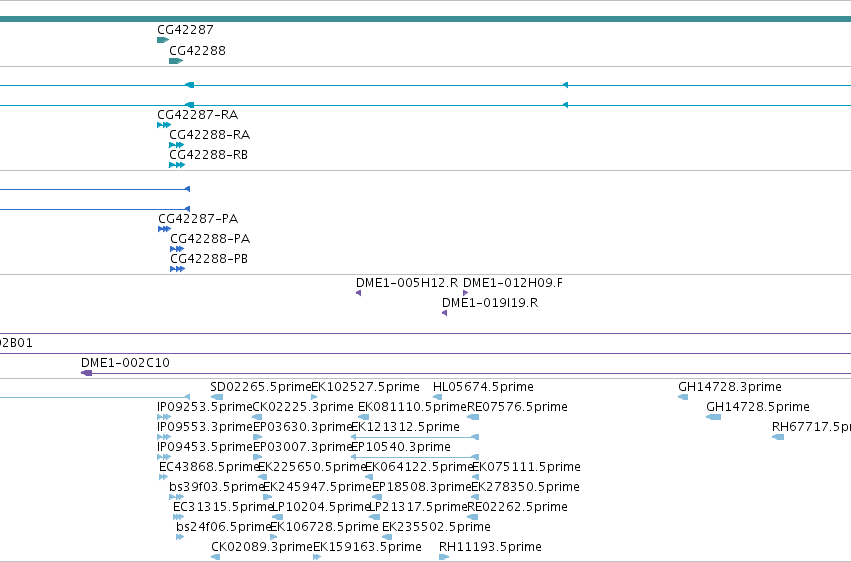This screenshot has height=562, width=851.
Task: Click the HL05674.5prime label text
Action: (483, 387)
